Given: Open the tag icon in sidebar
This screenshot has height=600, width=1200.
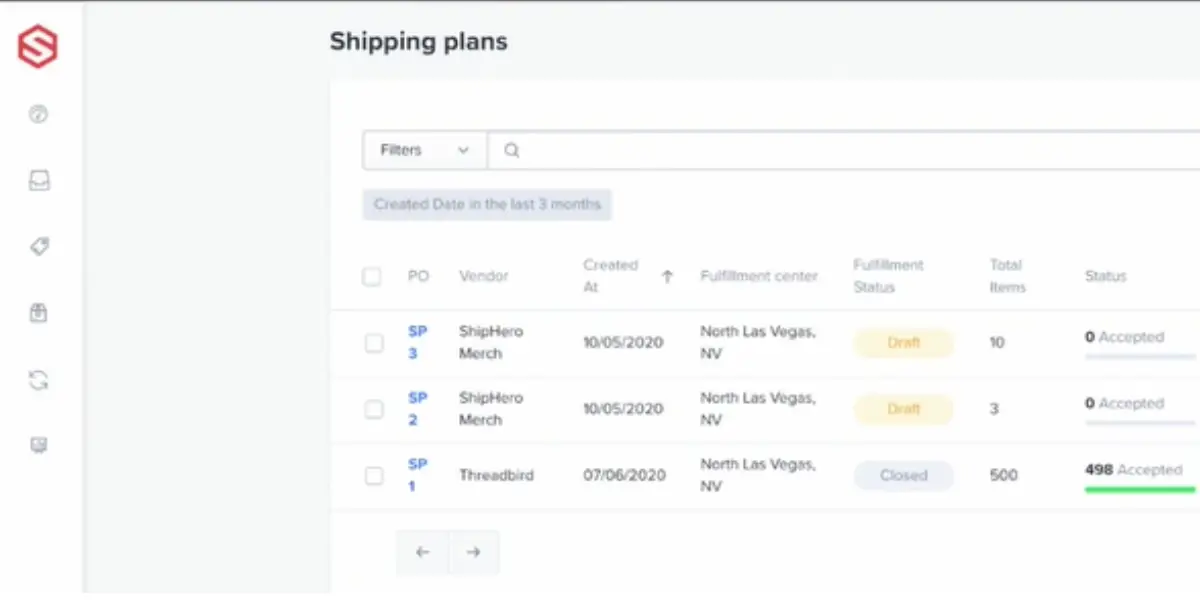Looking at the screenshot, I should [x=39, y=247].
